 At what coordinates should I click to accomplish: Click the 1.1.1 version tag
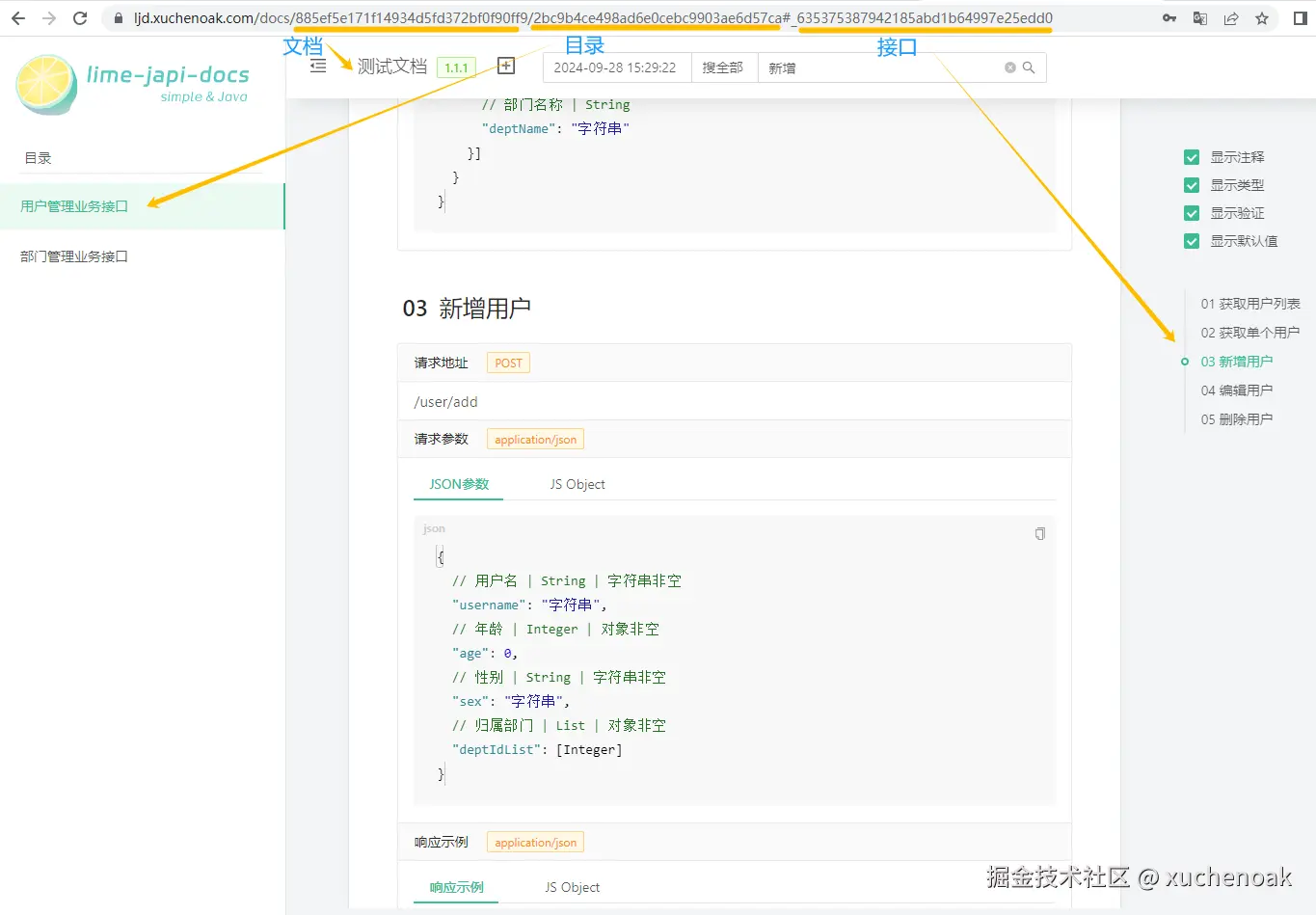coord(456,67)
